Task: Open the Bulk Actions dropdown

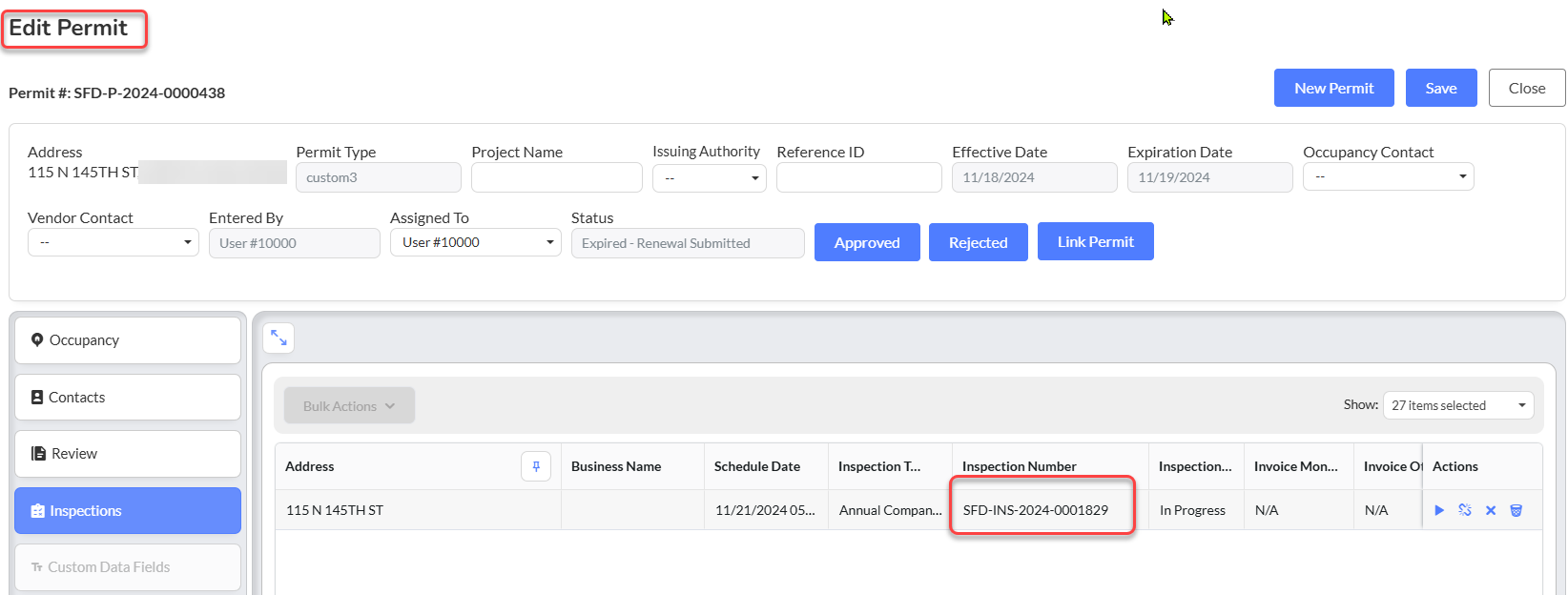Action: [x=349, y=405]
